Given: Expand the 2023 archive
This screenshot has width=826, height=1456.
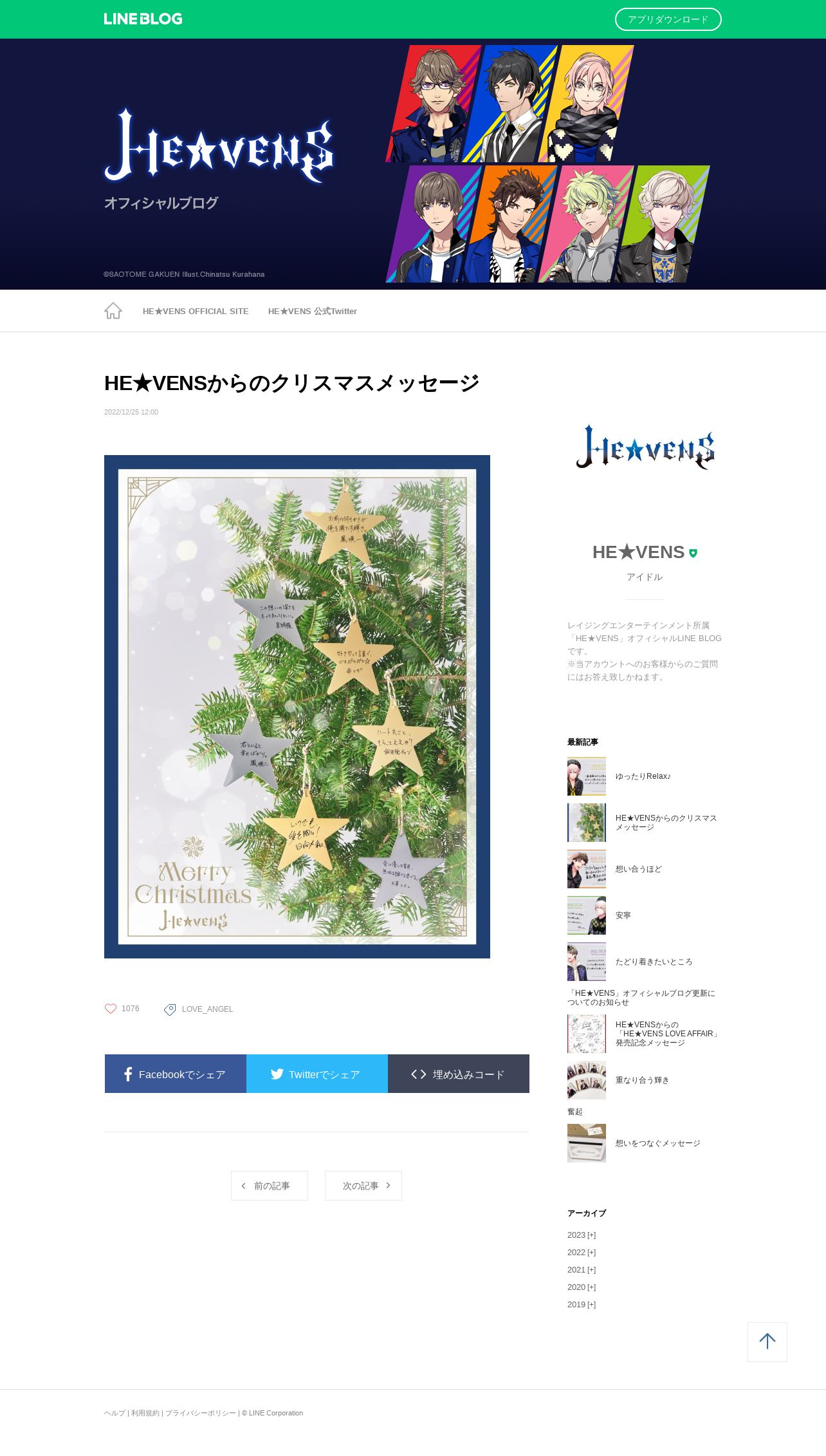Looking at the screenshot, I should pos(582,1235).
